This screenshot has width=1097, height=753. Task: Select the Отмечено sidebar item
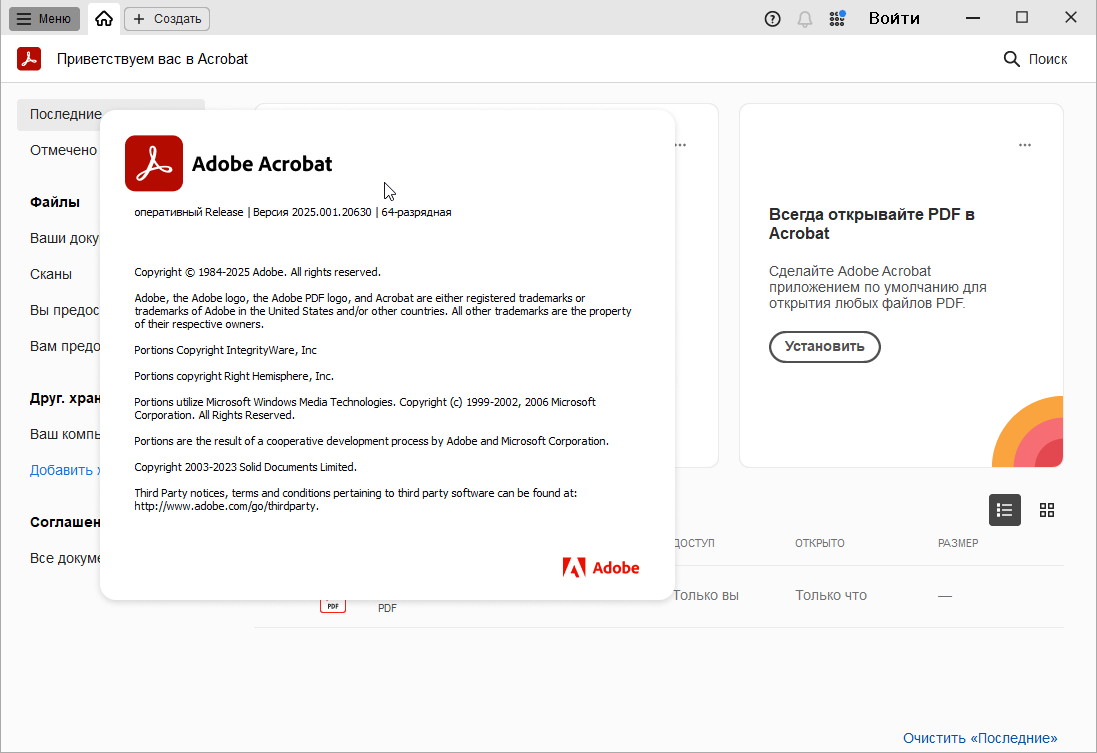[64, 150]
